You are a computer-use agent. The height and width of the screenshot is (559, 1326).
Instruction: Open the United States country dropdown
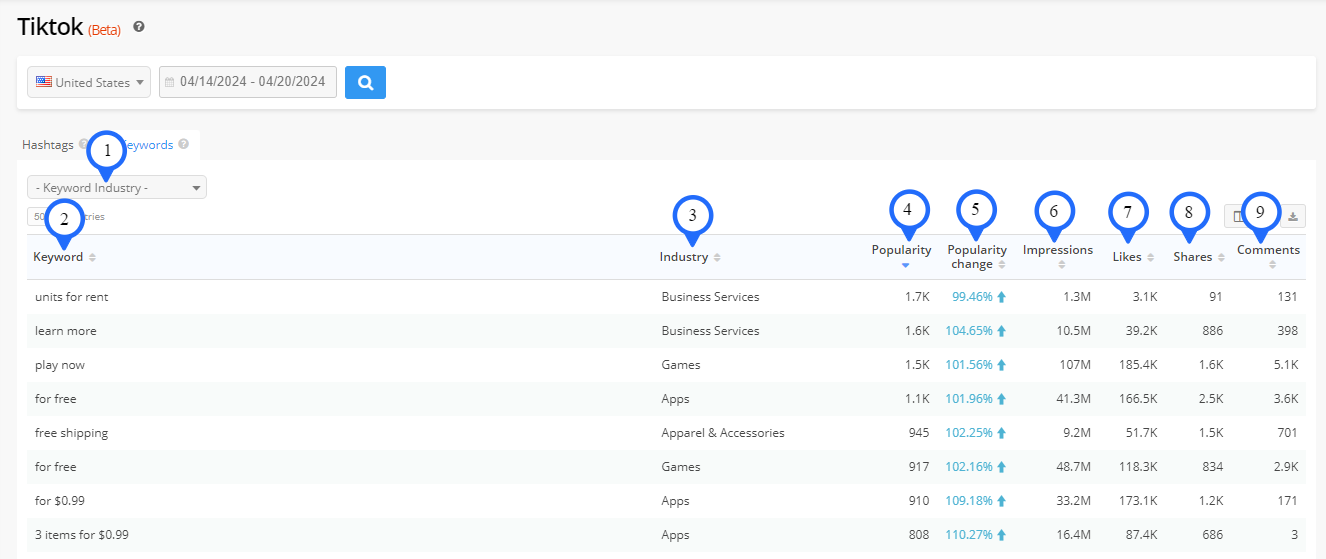point(89,82)
